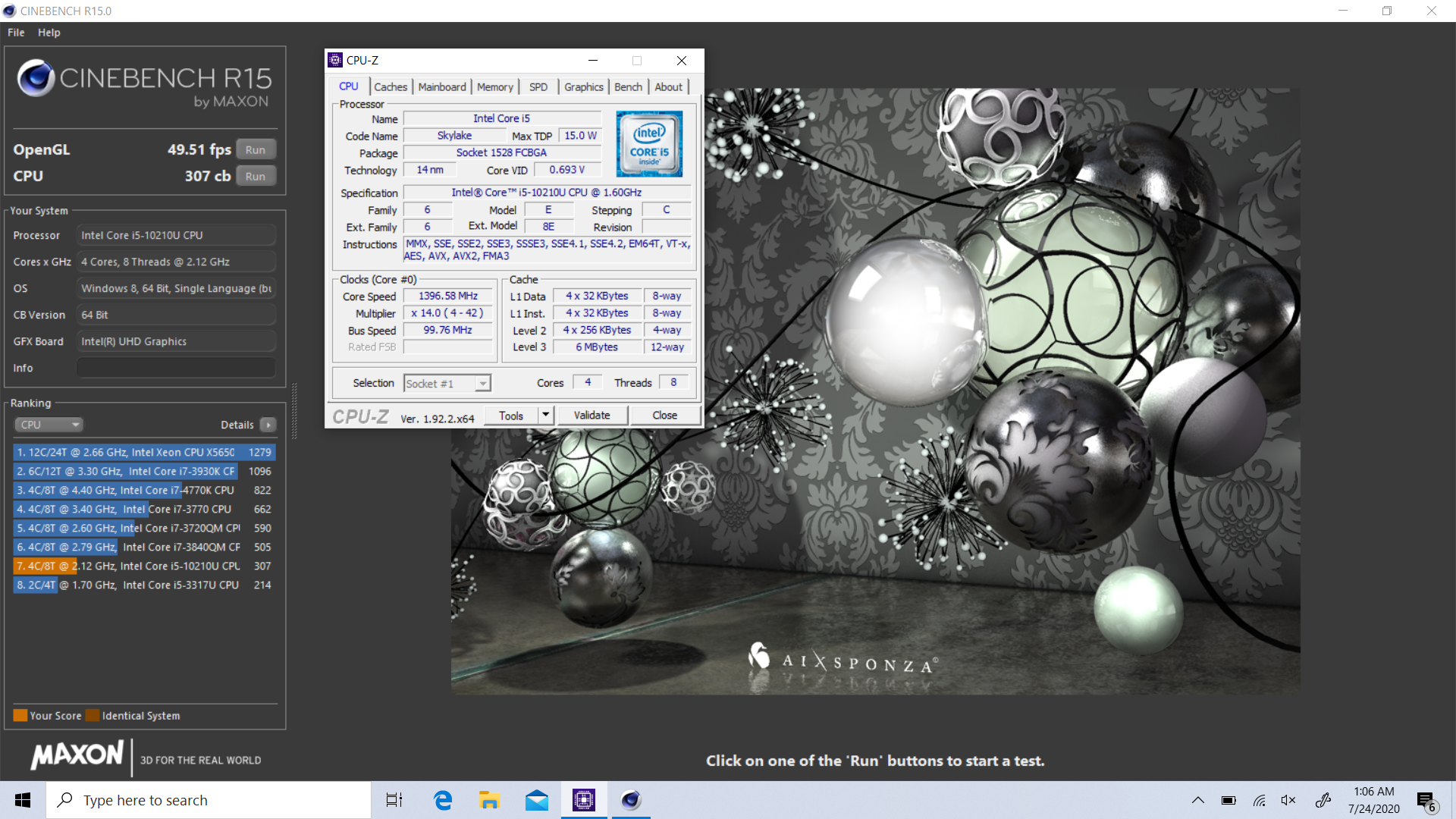1456x819 pixels.
Task: Click the Tools button in CPU-Z
Action: (x=511, y=416)
